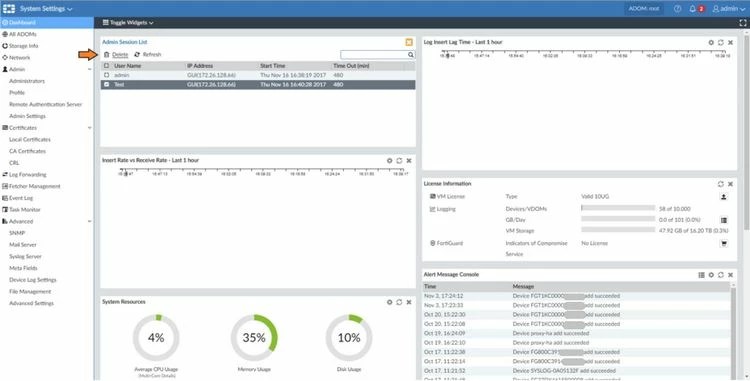750x381 pixels.
Task: Open Device Log Settings item
Action: (33, 280)
